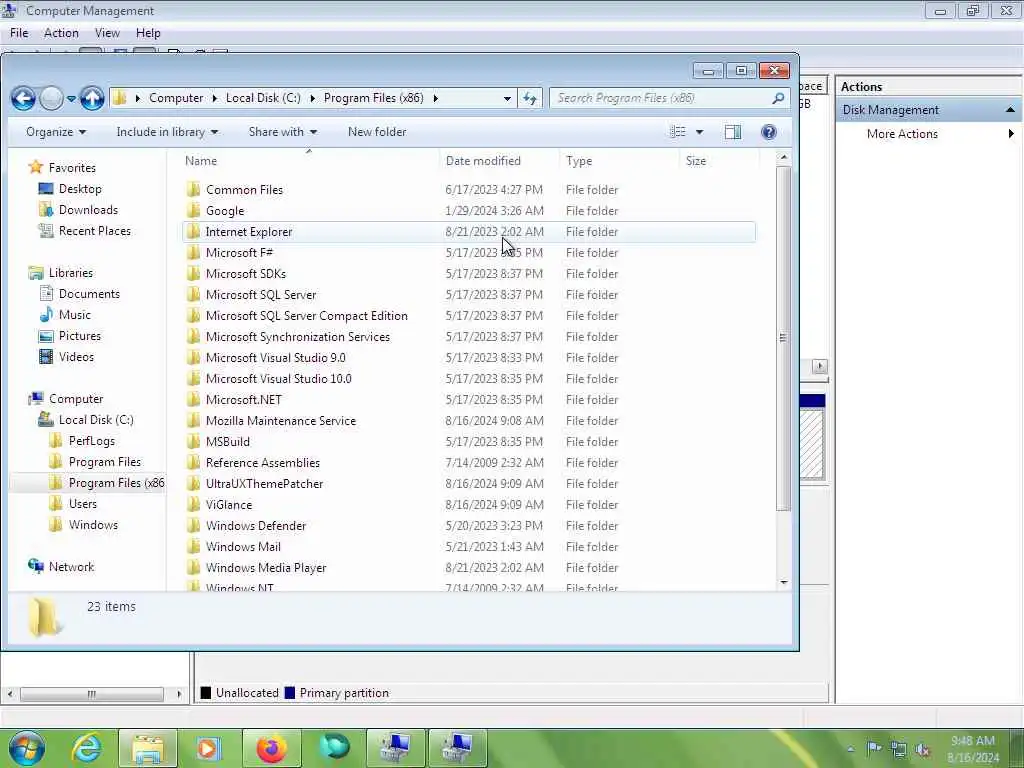This screenshot has width=1024, height=768.
Task: Open the Music library icon
Action: (x=46, y=315)
